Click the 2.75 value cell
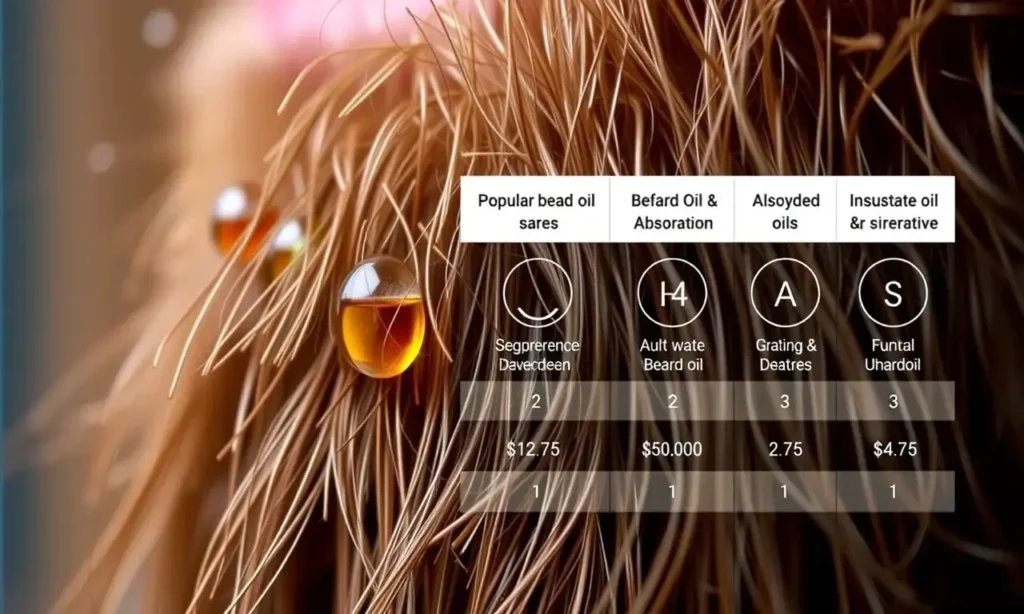This screenshot has height=614, width=1024. click(x=785, y=449)
